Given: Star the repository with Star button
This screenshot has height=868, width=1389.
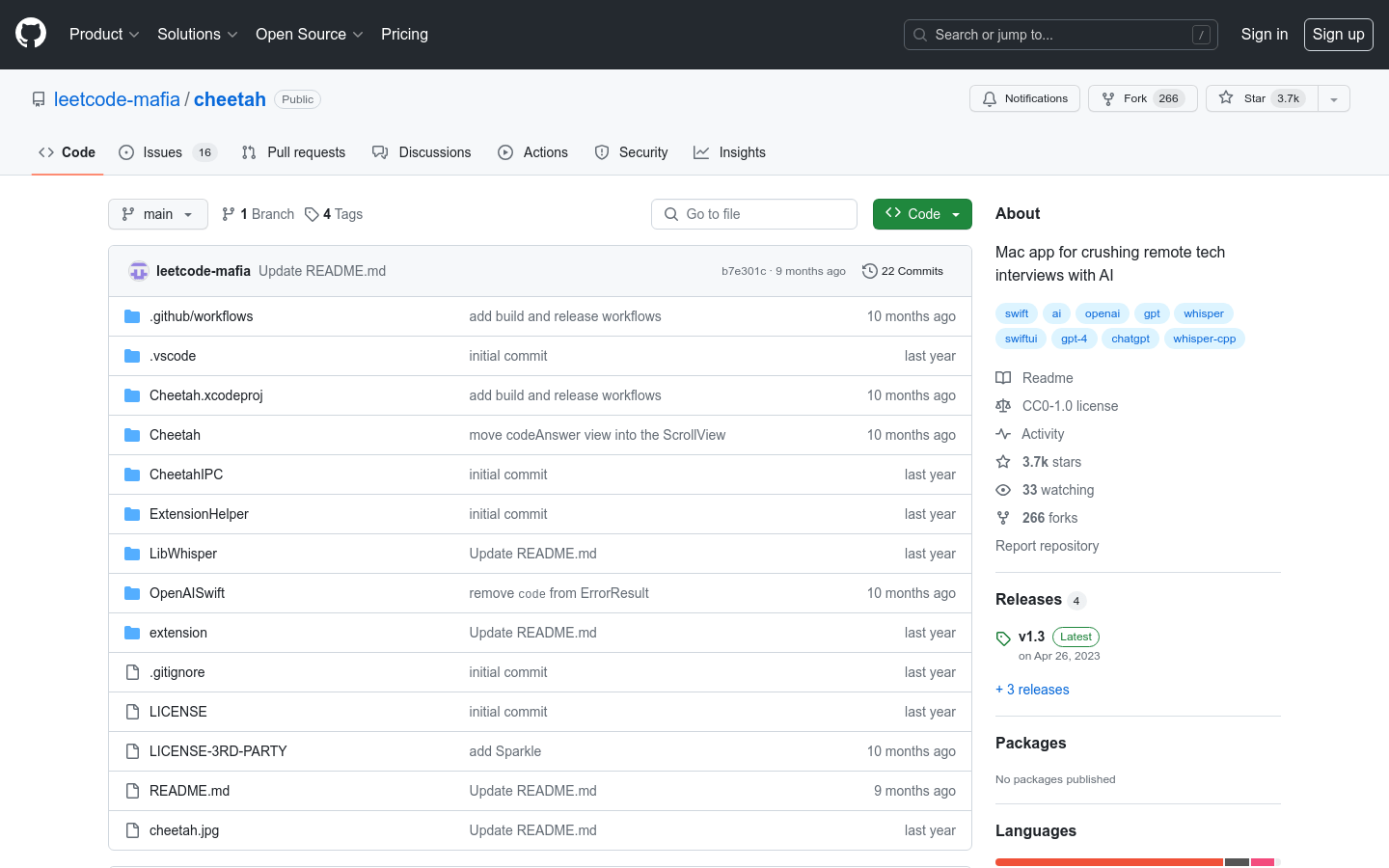Looking at the screenshot, I should 1262,98.
